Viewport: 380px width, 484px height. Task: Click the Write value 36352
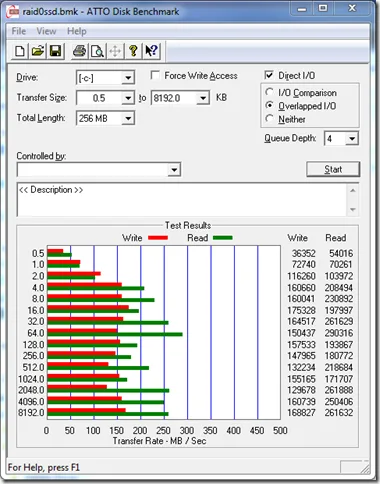coord(304,254)
